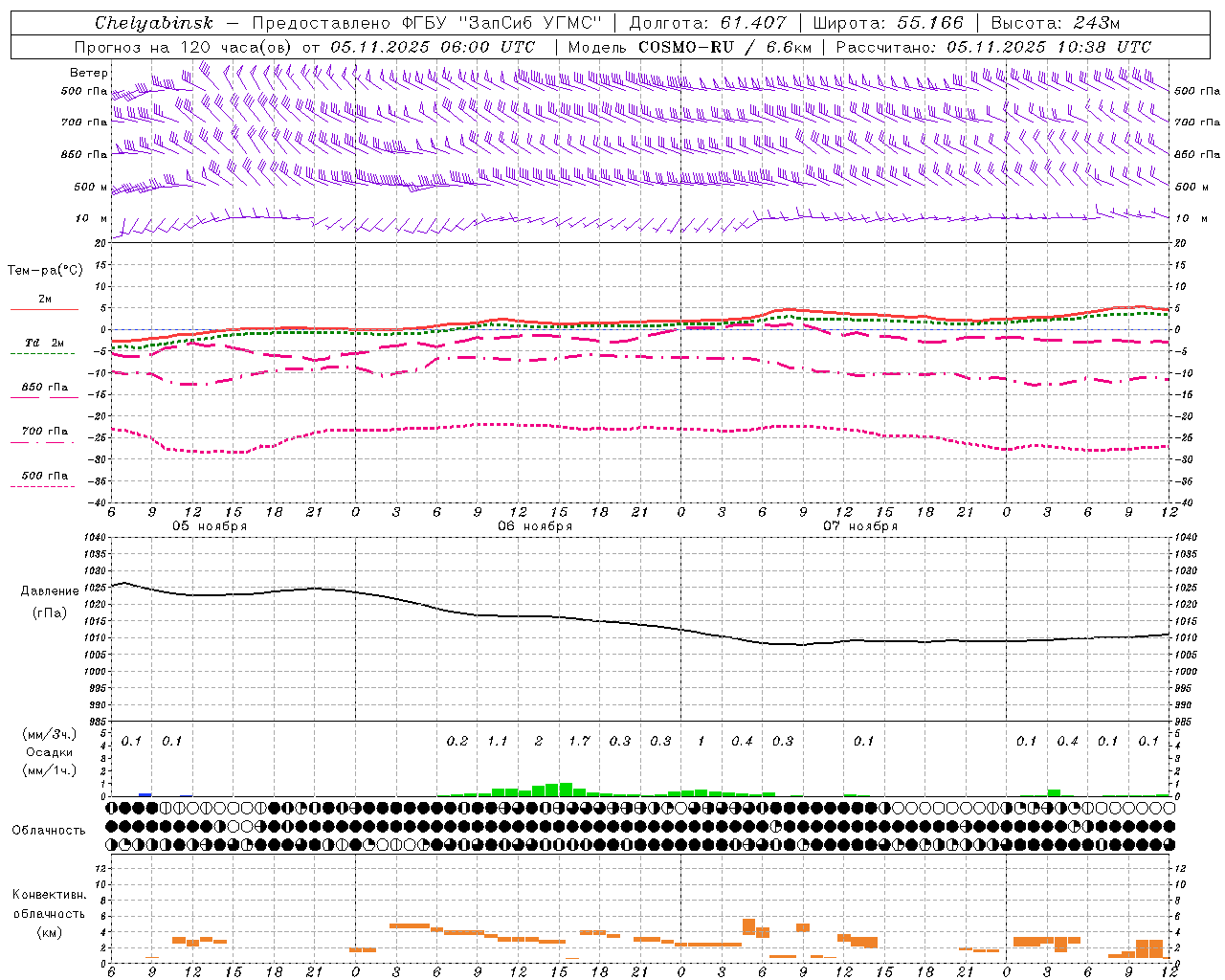Viewport: 1225px width, 980px height.
Task: Click the 'Ветер' wind panel label
Action: click(88, 73)
